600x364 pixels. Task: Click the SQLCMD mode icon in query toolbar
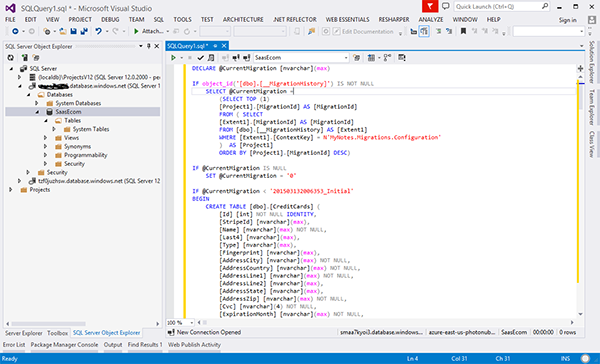(401, 57)
